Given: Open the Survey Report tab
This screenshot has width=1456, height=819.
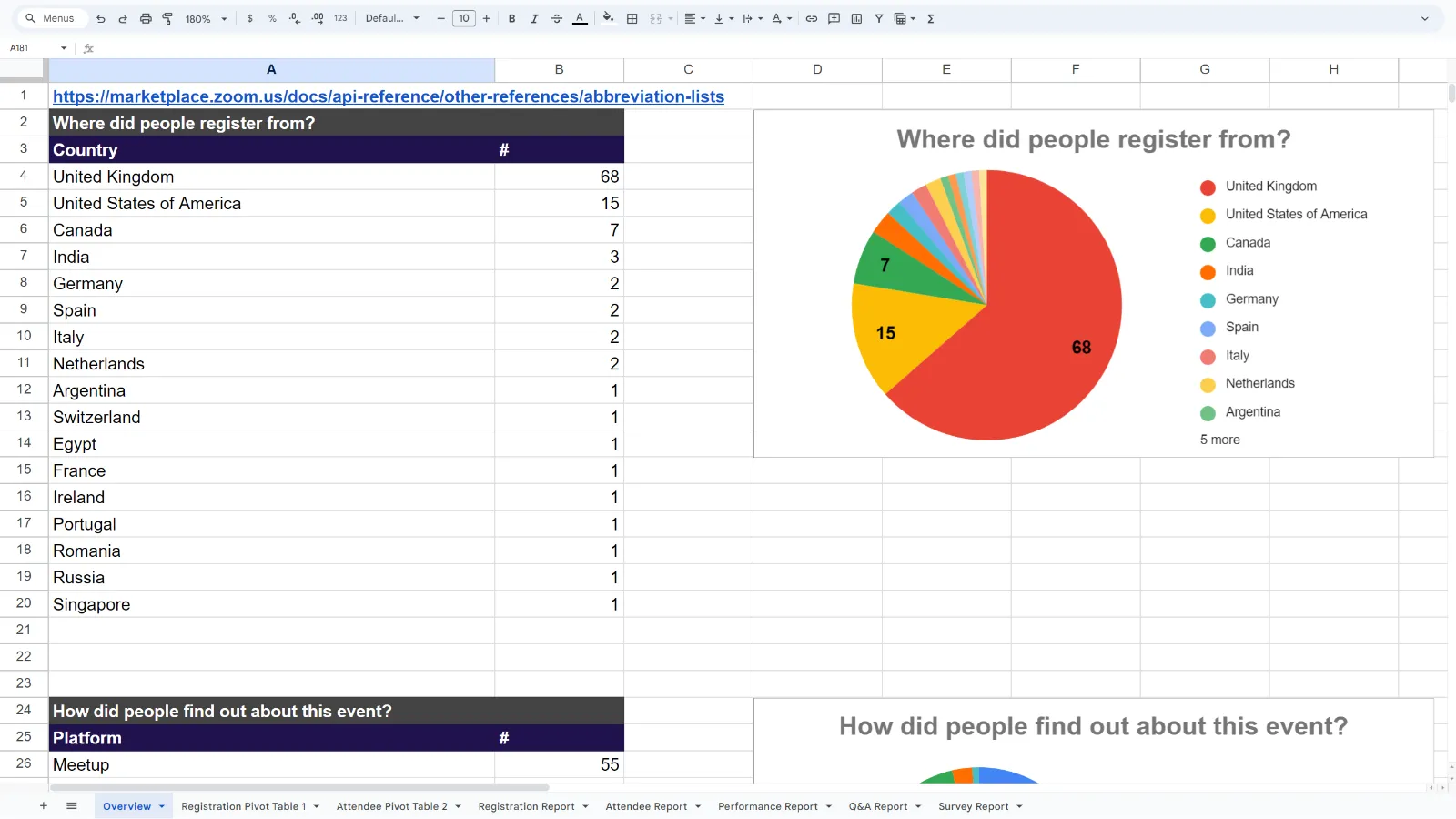Looking at the screenshot, I should pos(973,806).
